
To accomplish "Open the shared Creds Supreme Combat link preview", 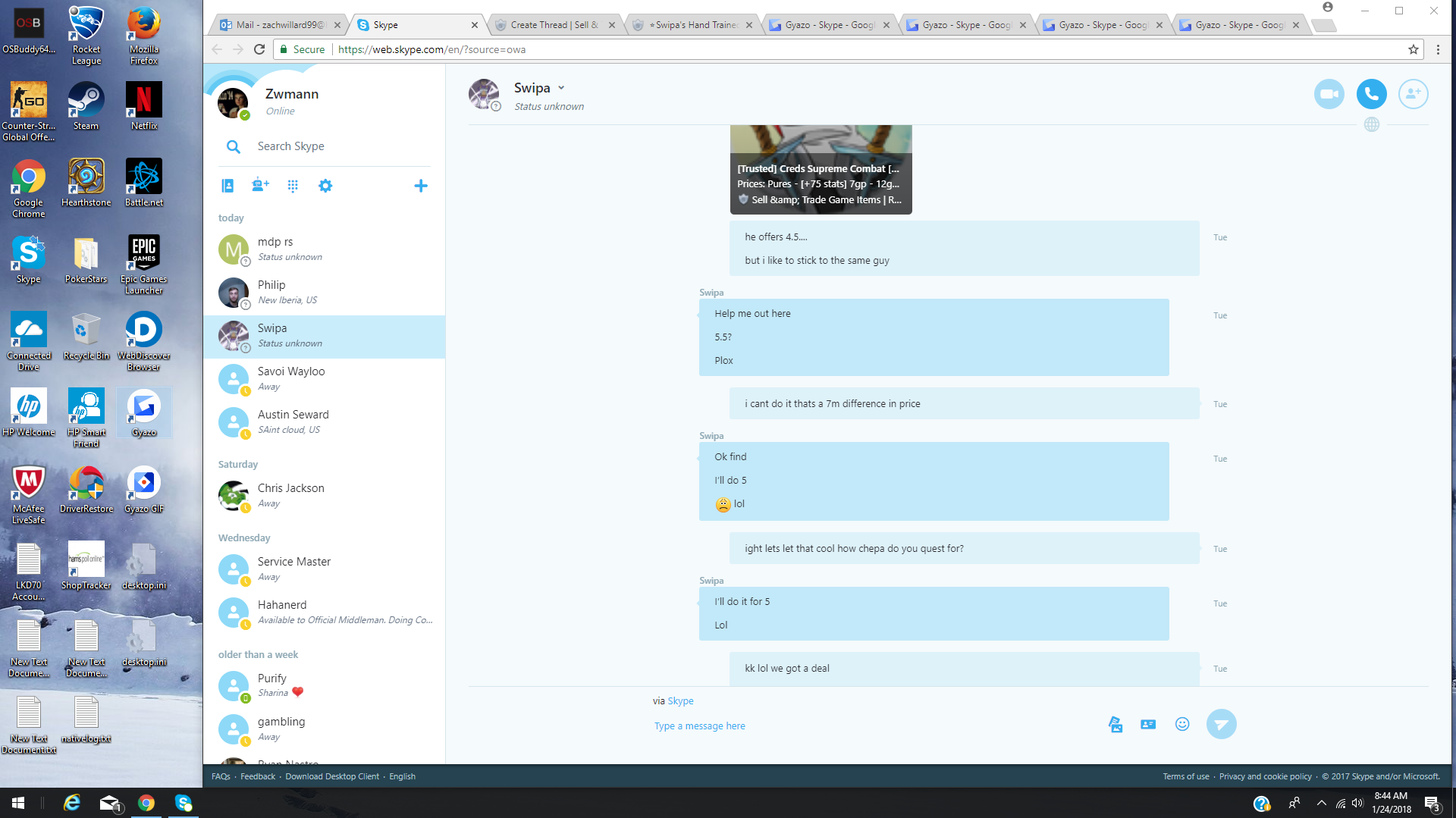I will point(821,170).
